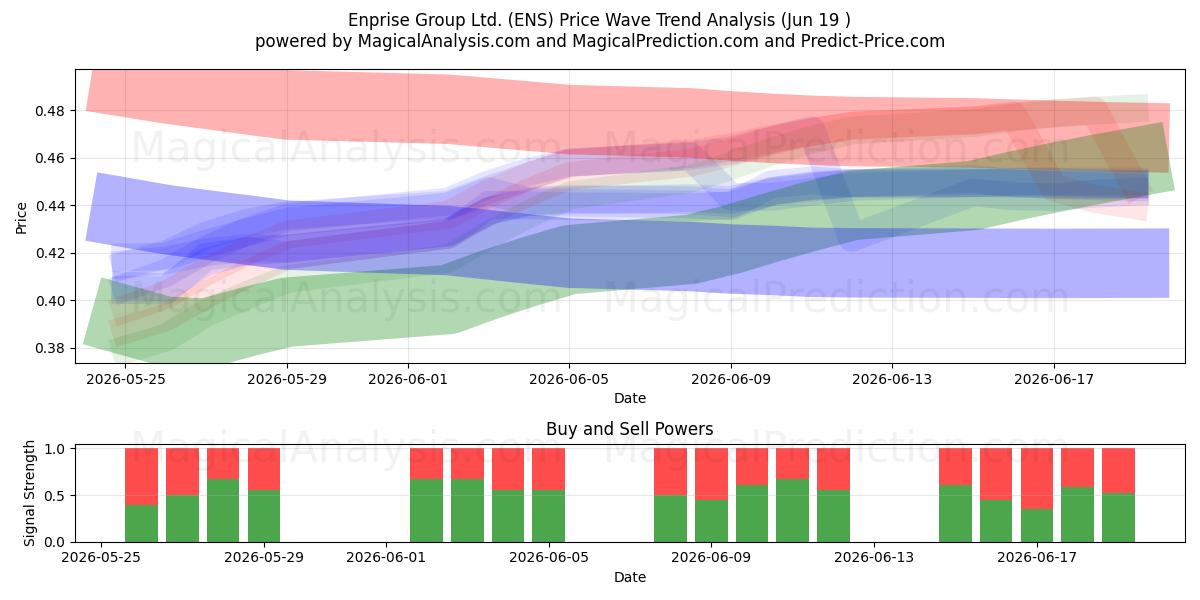
Task: Select the red segment of the bar above the 2026-06-05 tick
Action: tap(549, 469)
